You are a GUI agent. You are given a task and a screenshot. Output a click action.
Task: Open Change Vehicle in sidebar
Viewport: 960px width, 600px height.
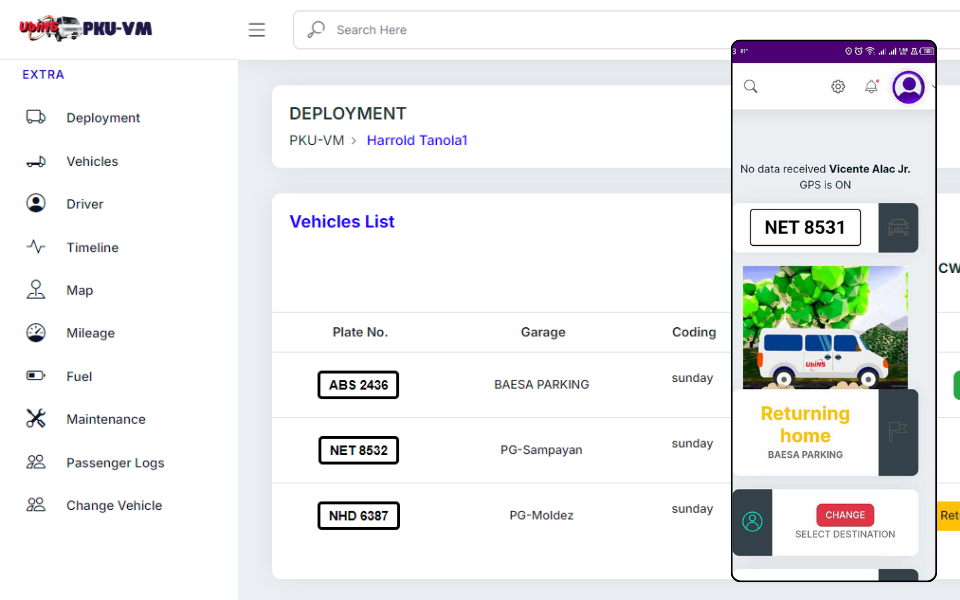point(113,506)
